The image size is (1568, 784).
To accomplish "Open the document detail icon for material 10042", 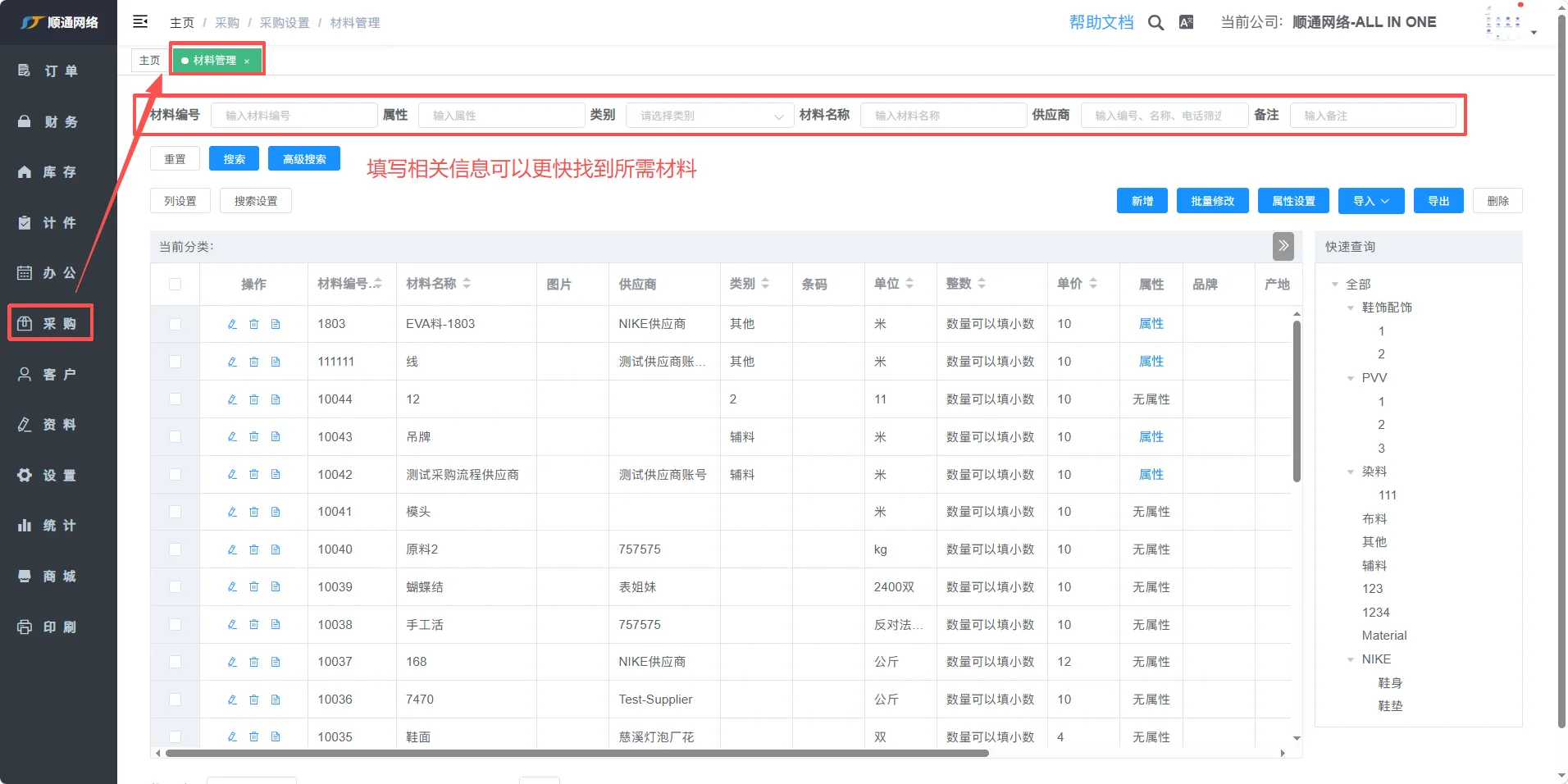I will click(276, 475).
